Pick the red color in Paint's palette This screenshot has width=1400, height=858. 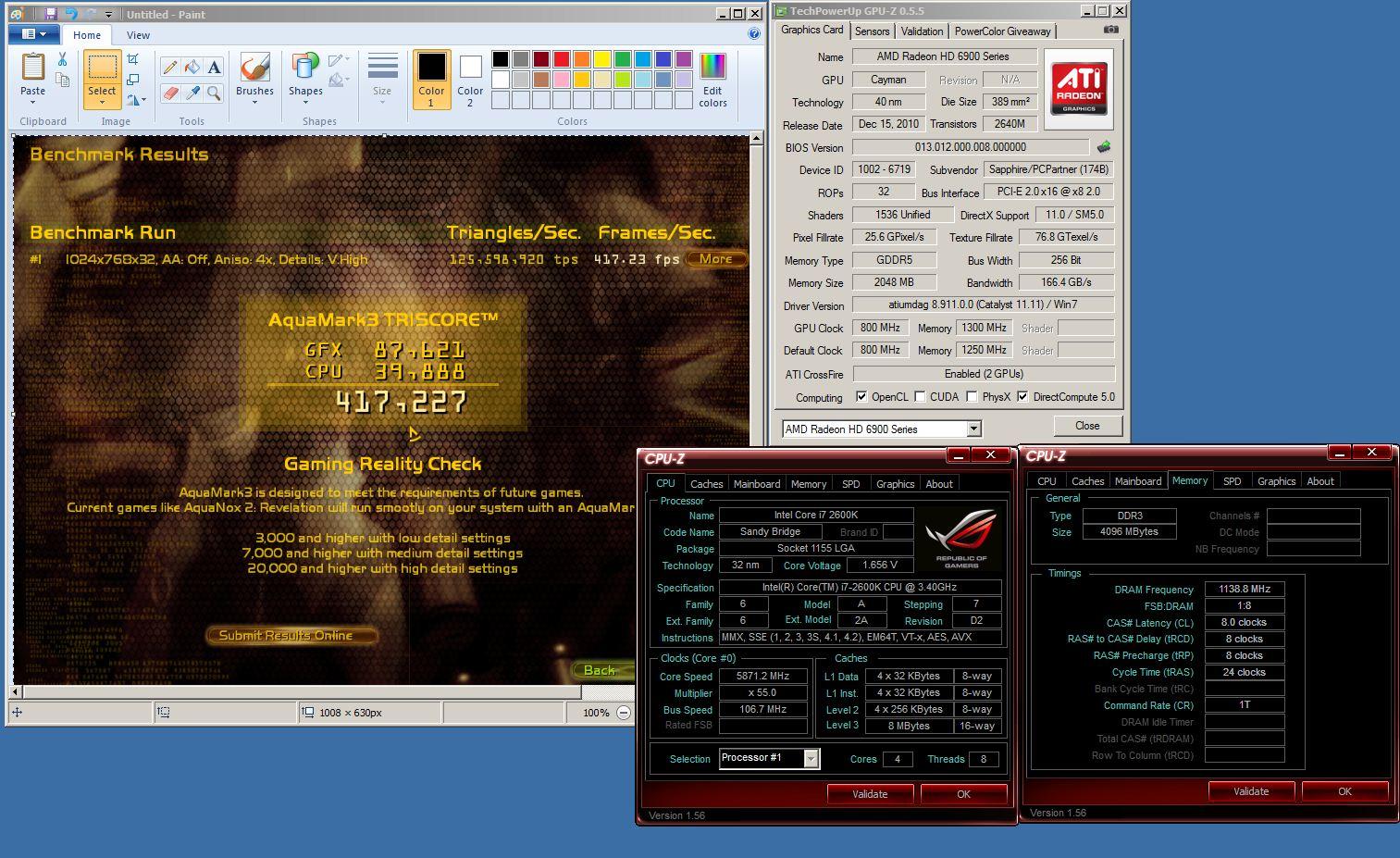coord(561,59)
